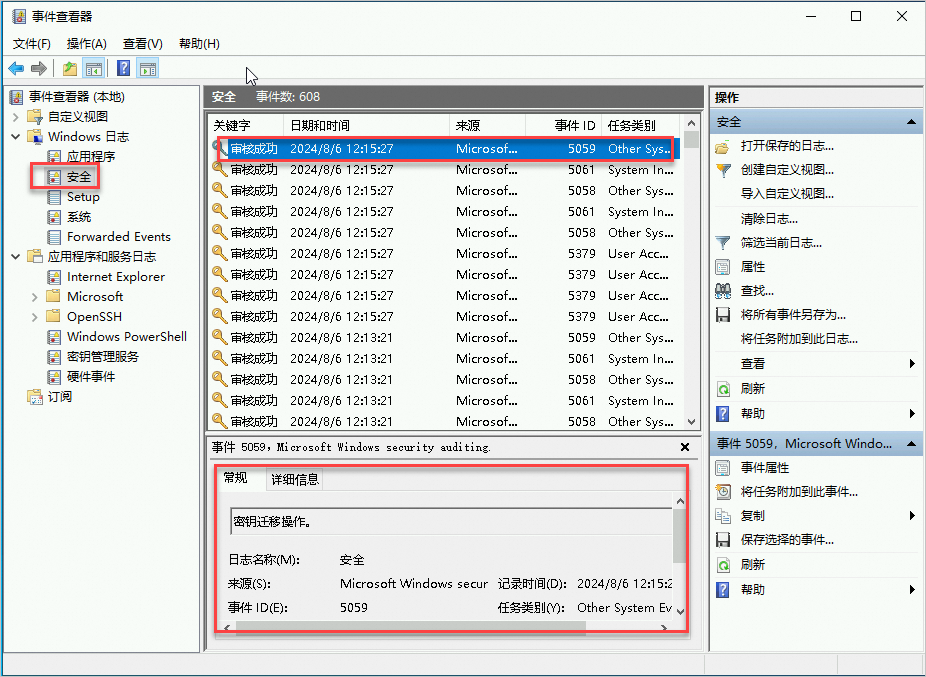926x677 pixels.
Task: Switch to the 详细信息 tab
Action: point(296,479)
